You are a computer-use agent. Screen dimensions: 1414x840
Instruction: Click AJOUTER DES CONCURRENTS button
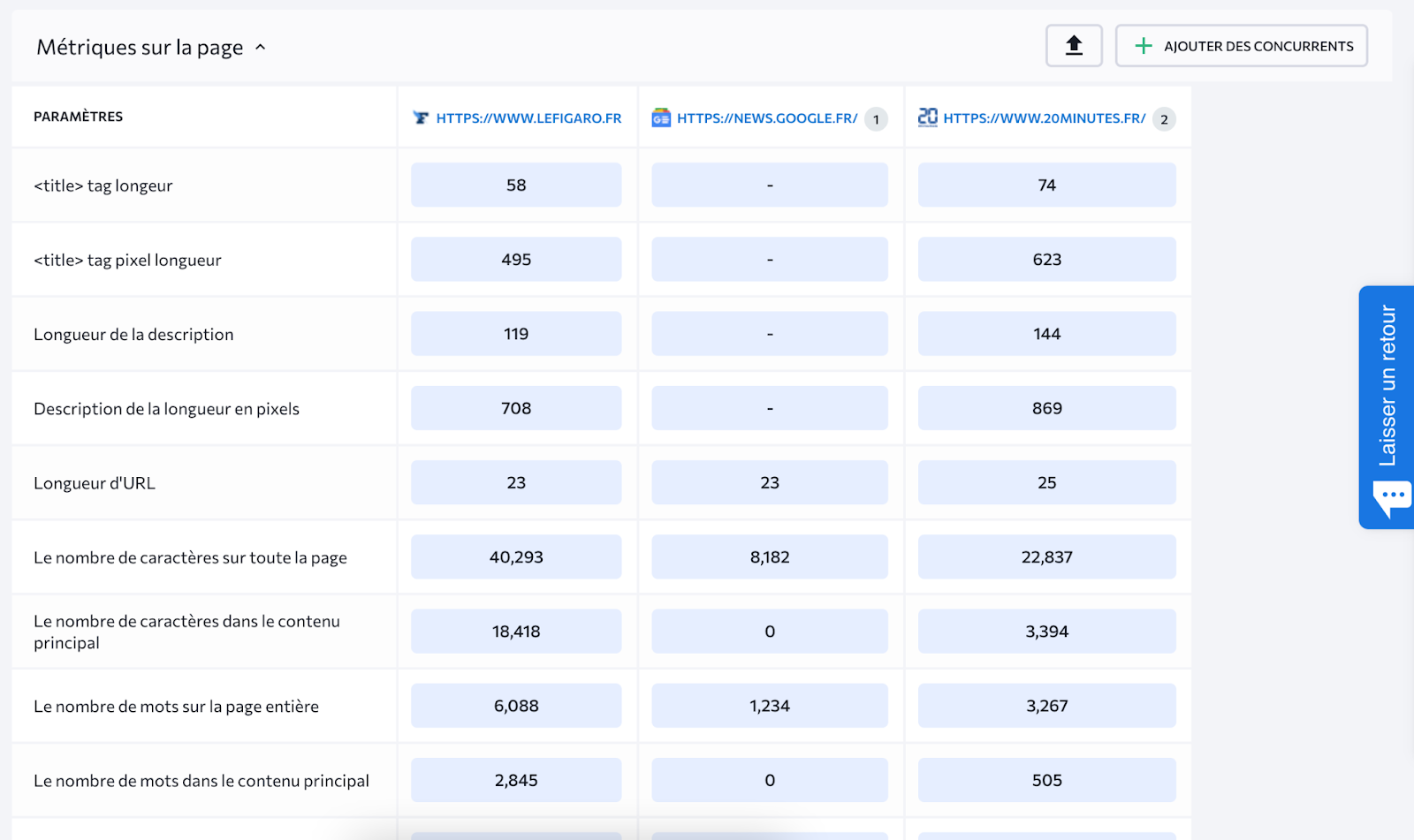[x=1241, y=46]
